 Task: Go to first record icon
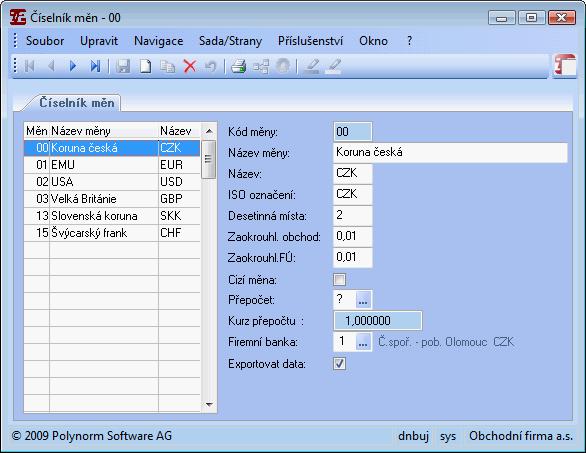(x=30, y=66)
